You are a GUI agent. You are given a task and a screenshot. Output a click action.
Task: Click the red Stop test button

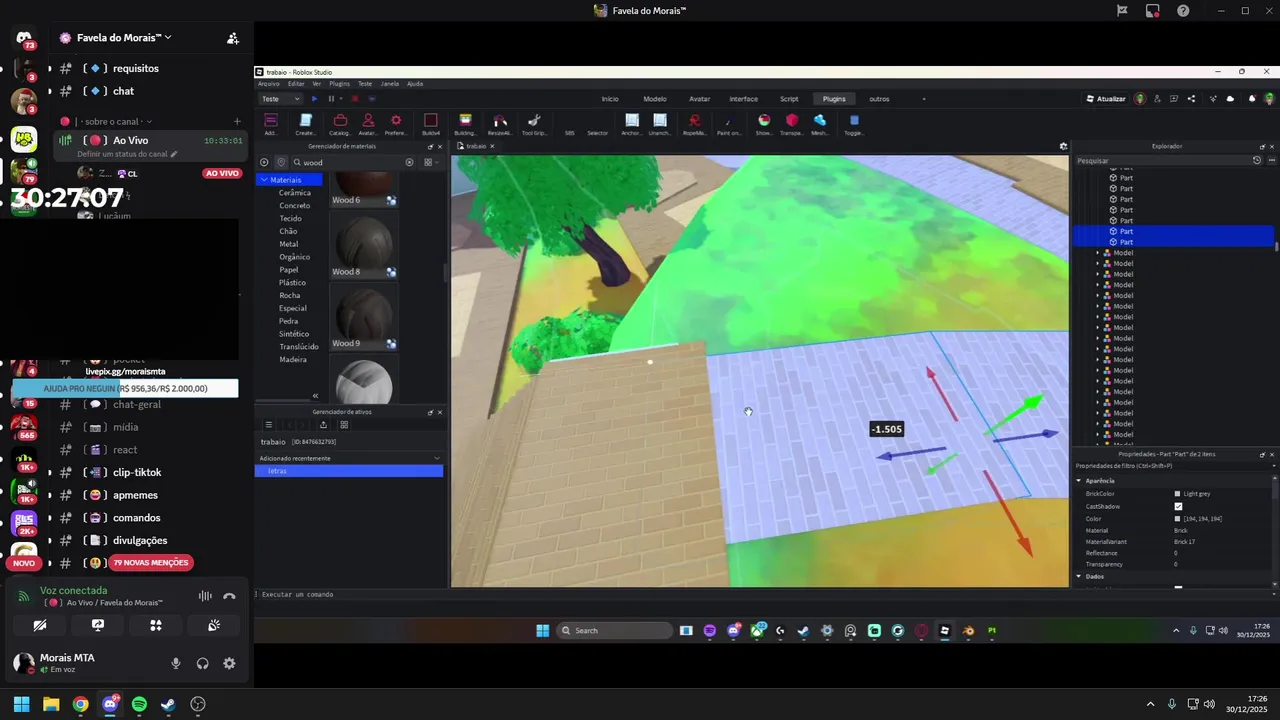354,99
